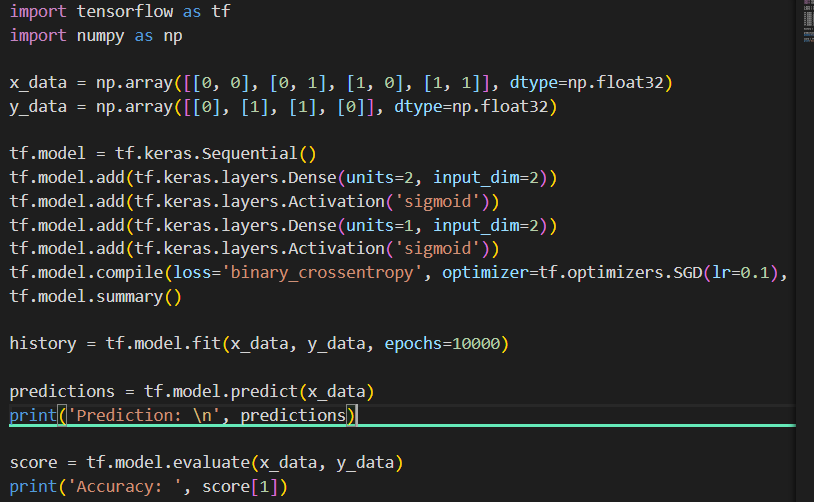Click the first Activation('sigmoid') line
This screenshot has width=814, height=502.
(254, 201)
